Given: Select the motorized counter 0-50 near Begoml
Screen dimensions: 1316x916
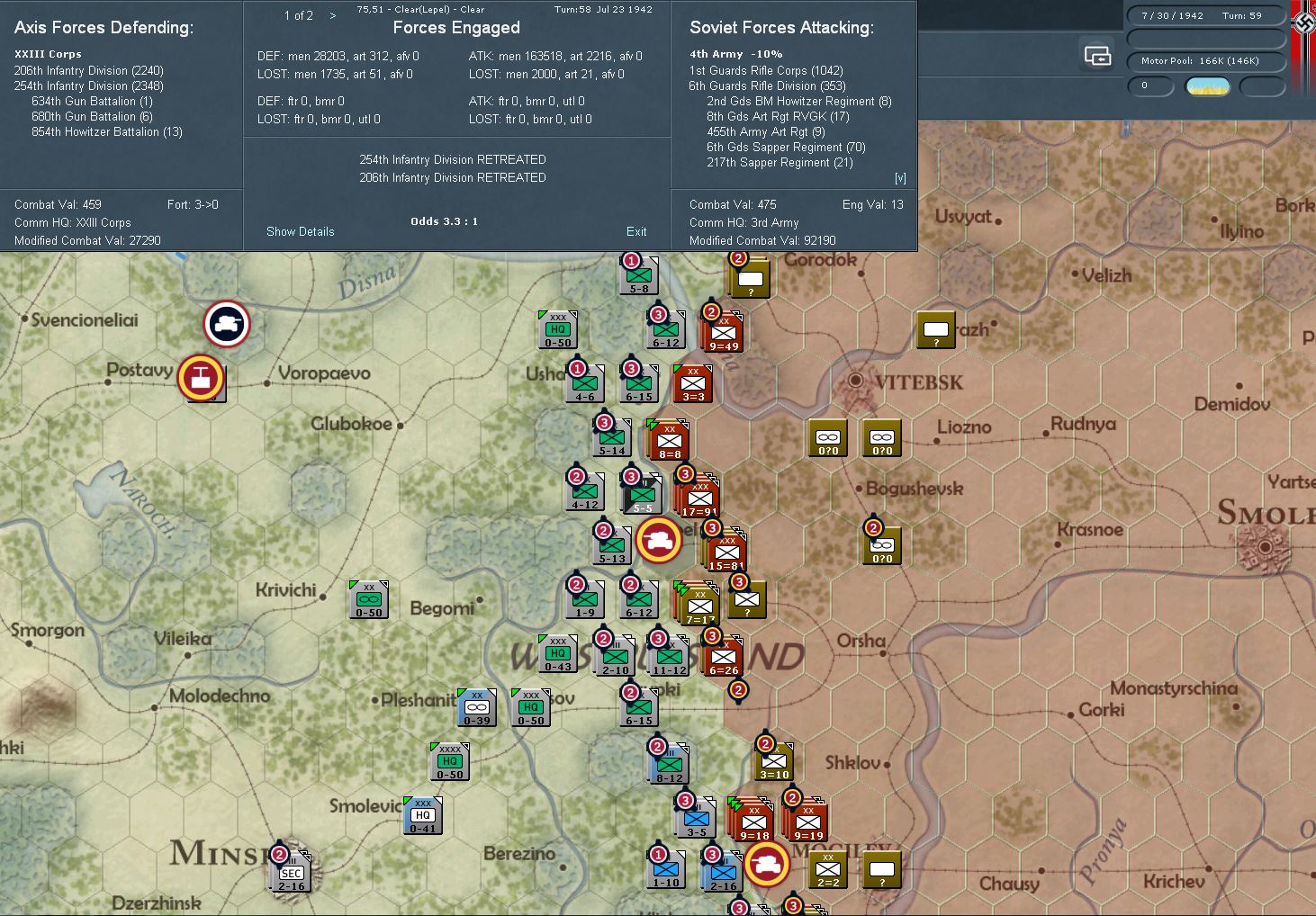Looking at the screenshot, I should [369, 600].
